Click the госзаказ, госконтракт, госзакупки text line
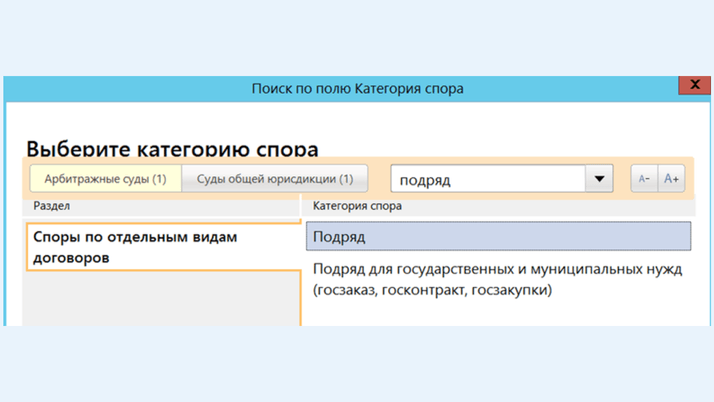The width and height of the screenshot is (714, 402). point(433,290)
